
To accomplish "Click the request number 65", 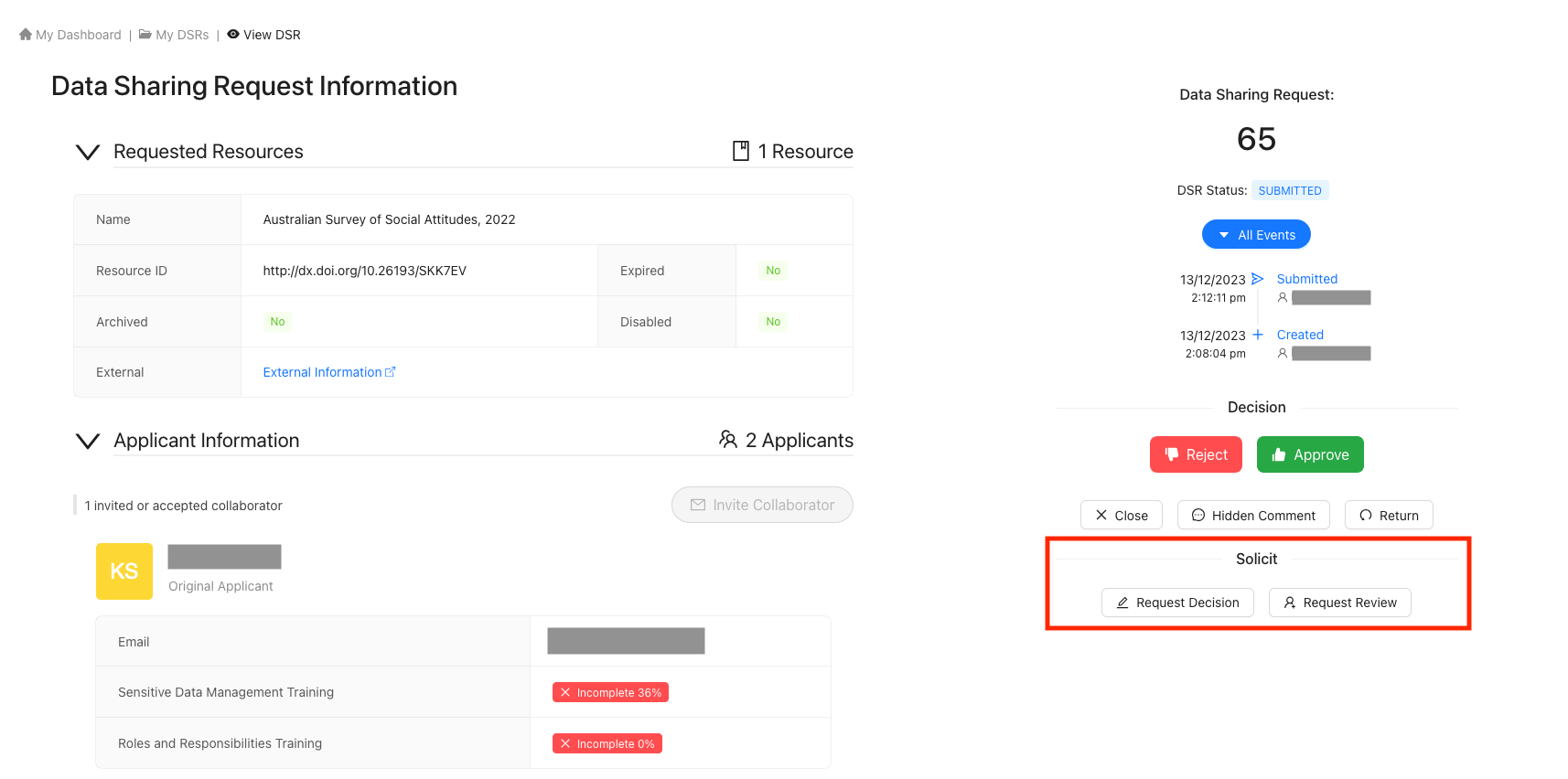I will [1257, 139].
